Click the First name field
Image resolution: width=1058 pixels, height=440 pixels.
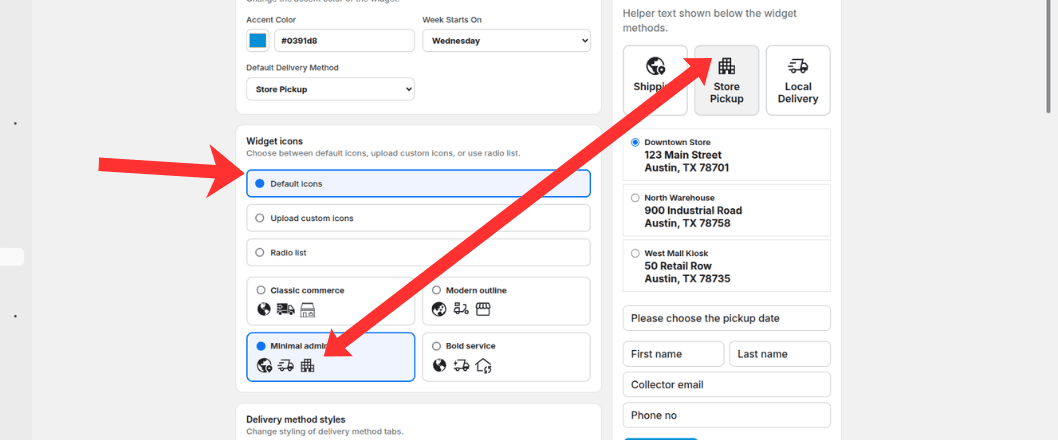tap(673, 354)
